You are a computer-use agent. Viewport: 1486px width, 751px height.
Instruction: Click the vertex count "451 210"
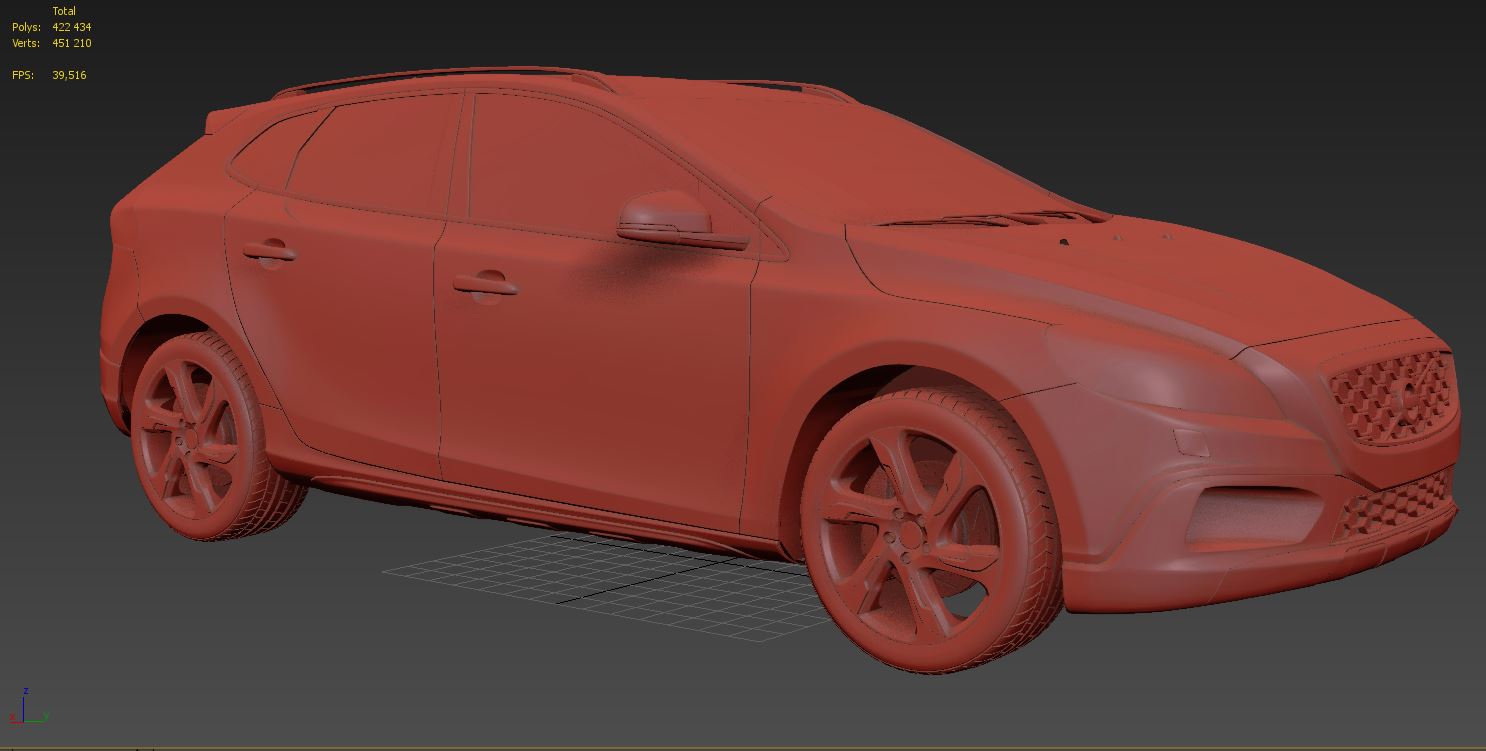(72, 43)
